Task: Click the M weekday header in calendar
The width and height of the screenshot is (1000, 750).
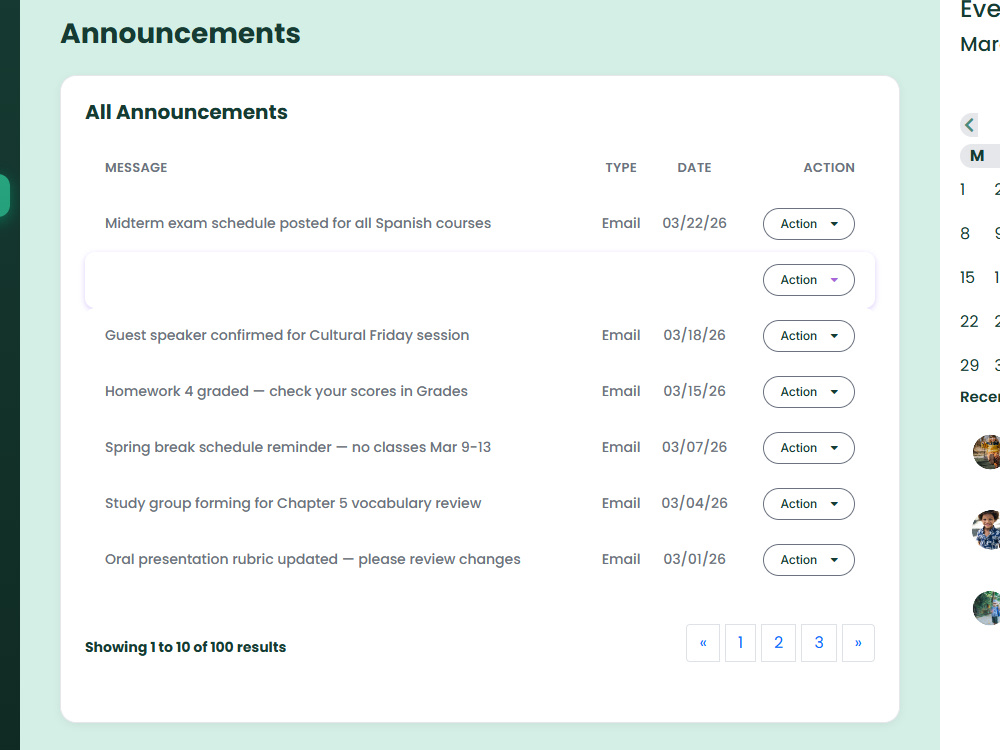Action: (977, 156)
